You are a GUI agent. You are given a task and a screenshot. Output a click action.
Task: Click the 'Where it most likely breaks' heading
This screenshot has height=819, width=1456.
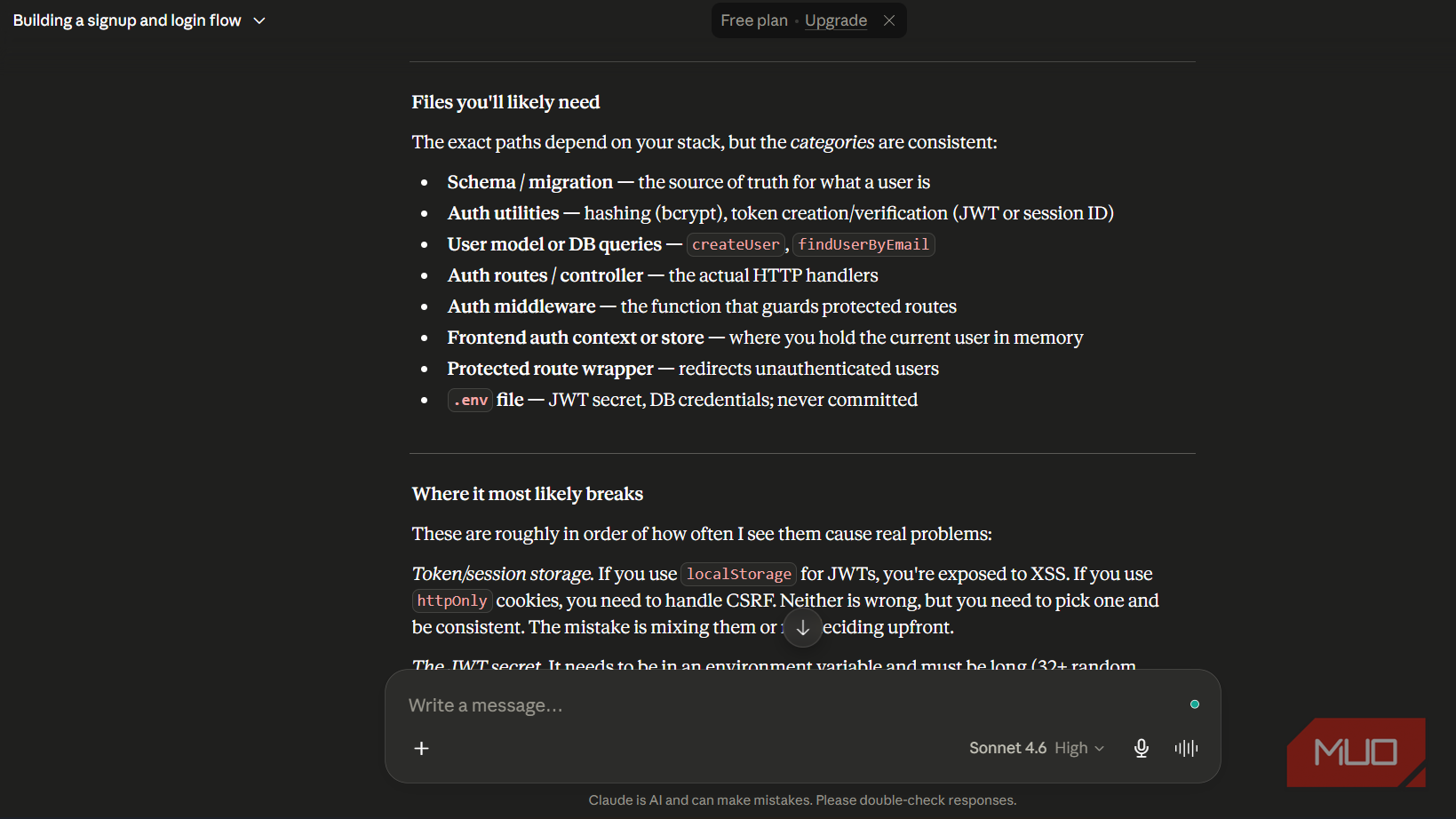click(x=528, y=494)
